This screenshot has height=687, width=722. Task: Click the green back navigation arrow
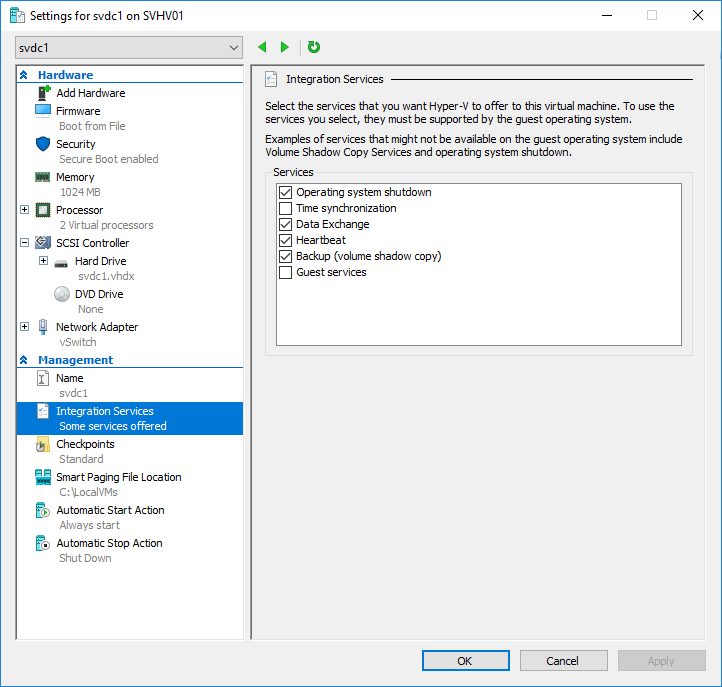(262, 47)
